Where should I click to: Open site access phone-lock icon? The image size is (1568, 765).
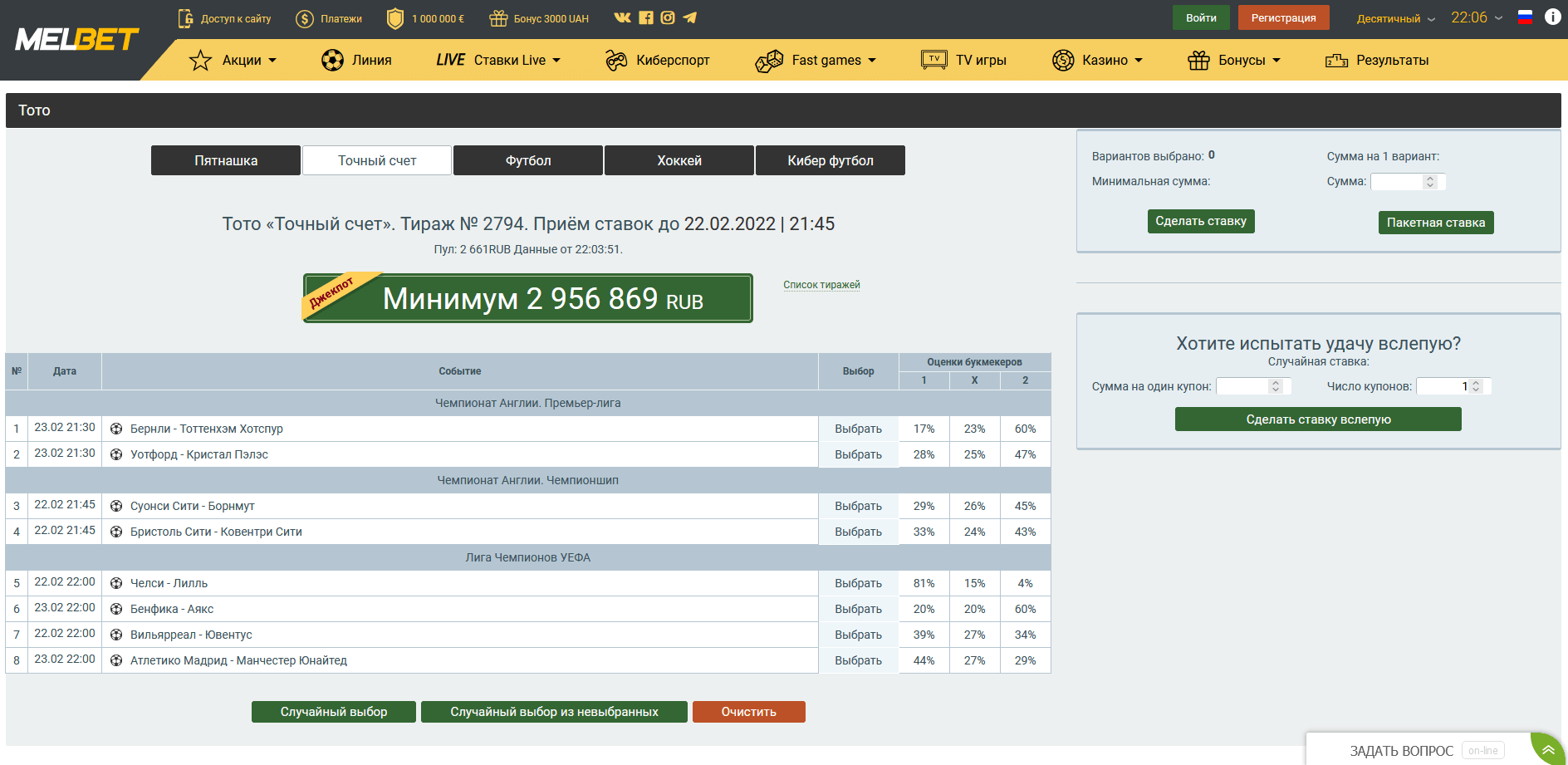pyautogui.click(x=185, y=18)
